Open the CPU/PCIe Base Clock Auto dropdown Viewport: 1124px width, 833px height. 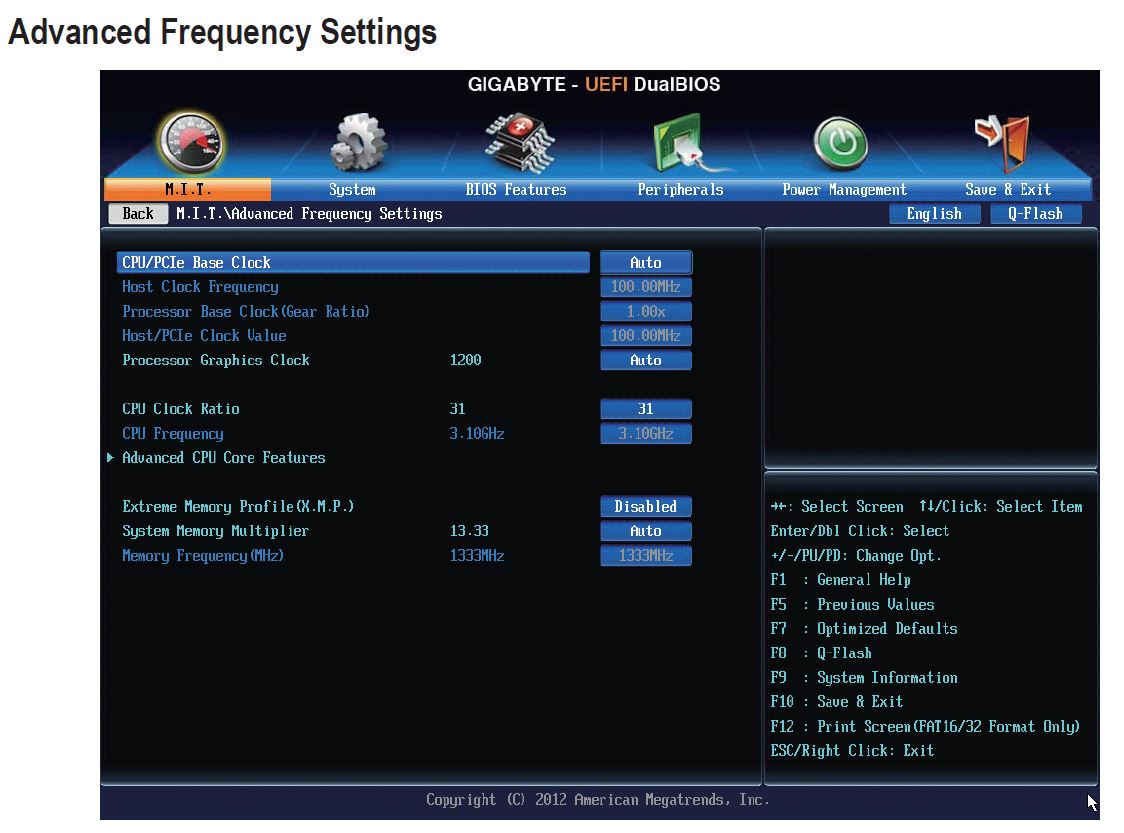click(x=646, y=262)
